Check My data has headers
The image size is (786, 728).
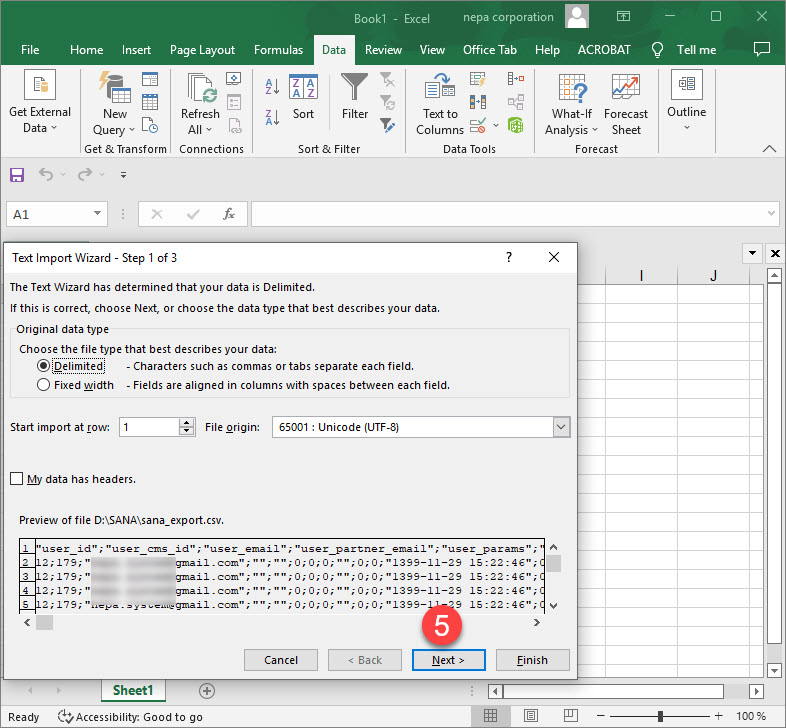pos(17,479)
